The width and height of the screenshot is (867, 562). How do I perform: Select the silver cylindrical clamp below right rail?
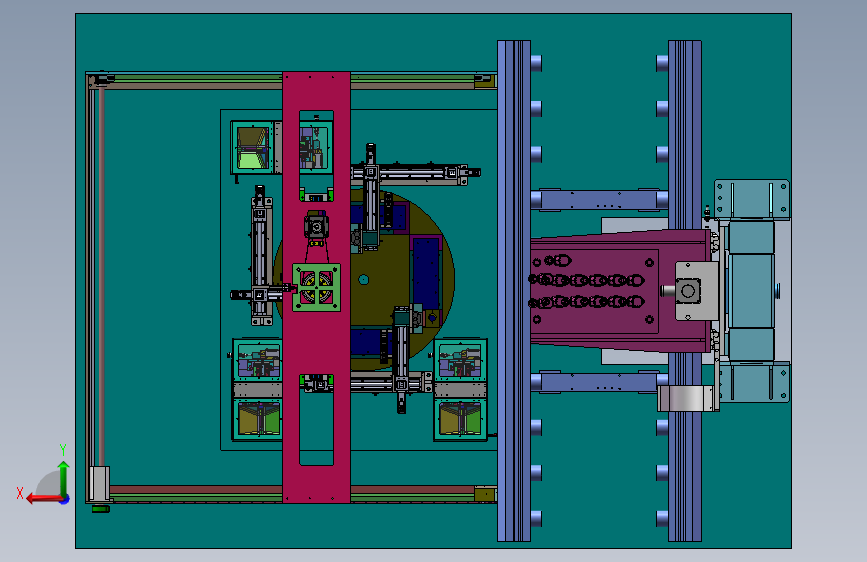pyautogui.click(x=686, y=398)
